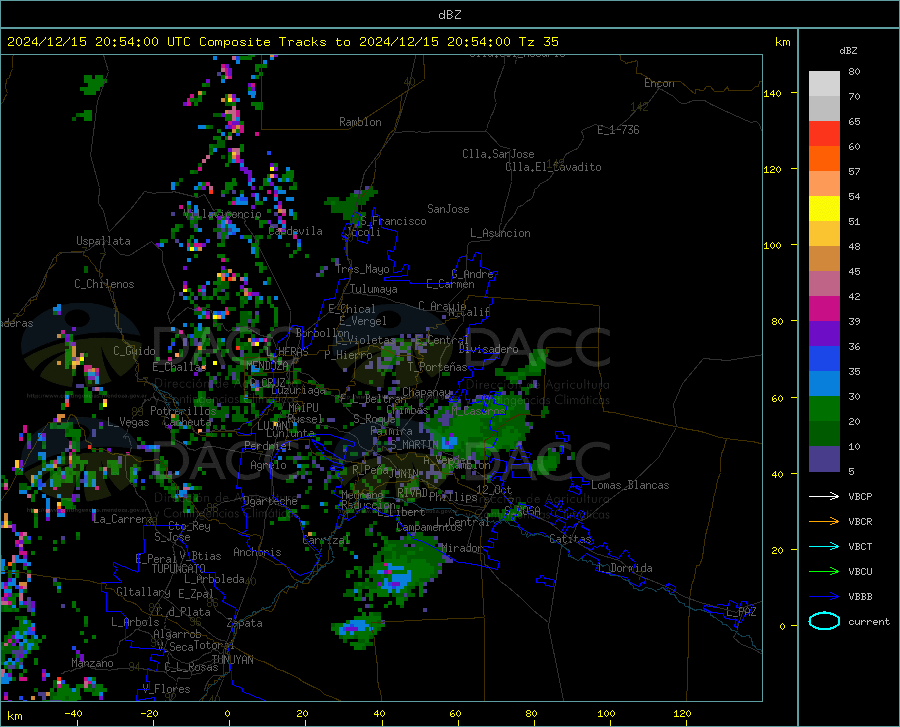Click the Encon map label
The image size is (900, 727).
coord(659,83)
